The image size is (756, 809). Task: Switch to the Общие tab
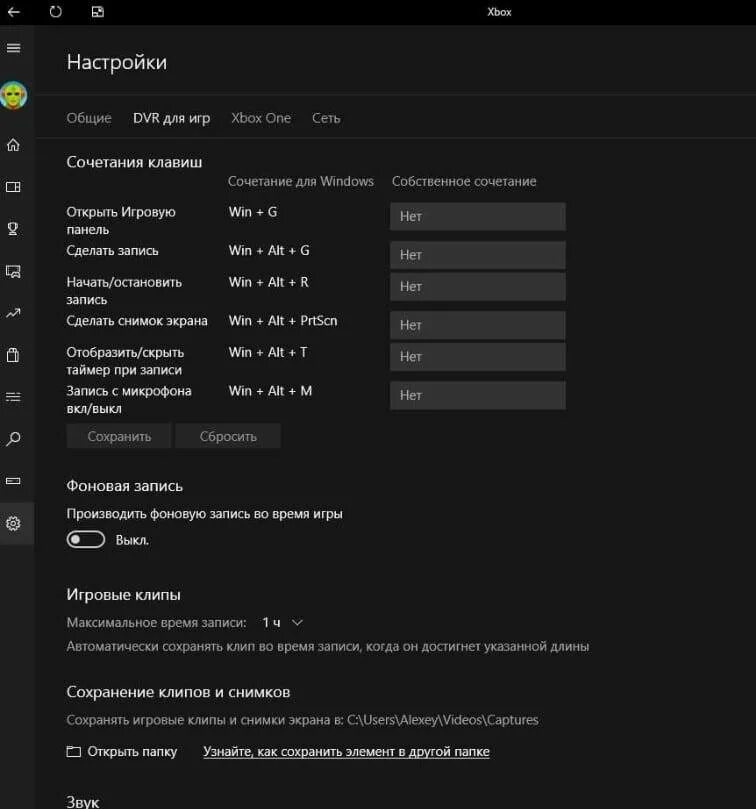(x=89, y=118)
